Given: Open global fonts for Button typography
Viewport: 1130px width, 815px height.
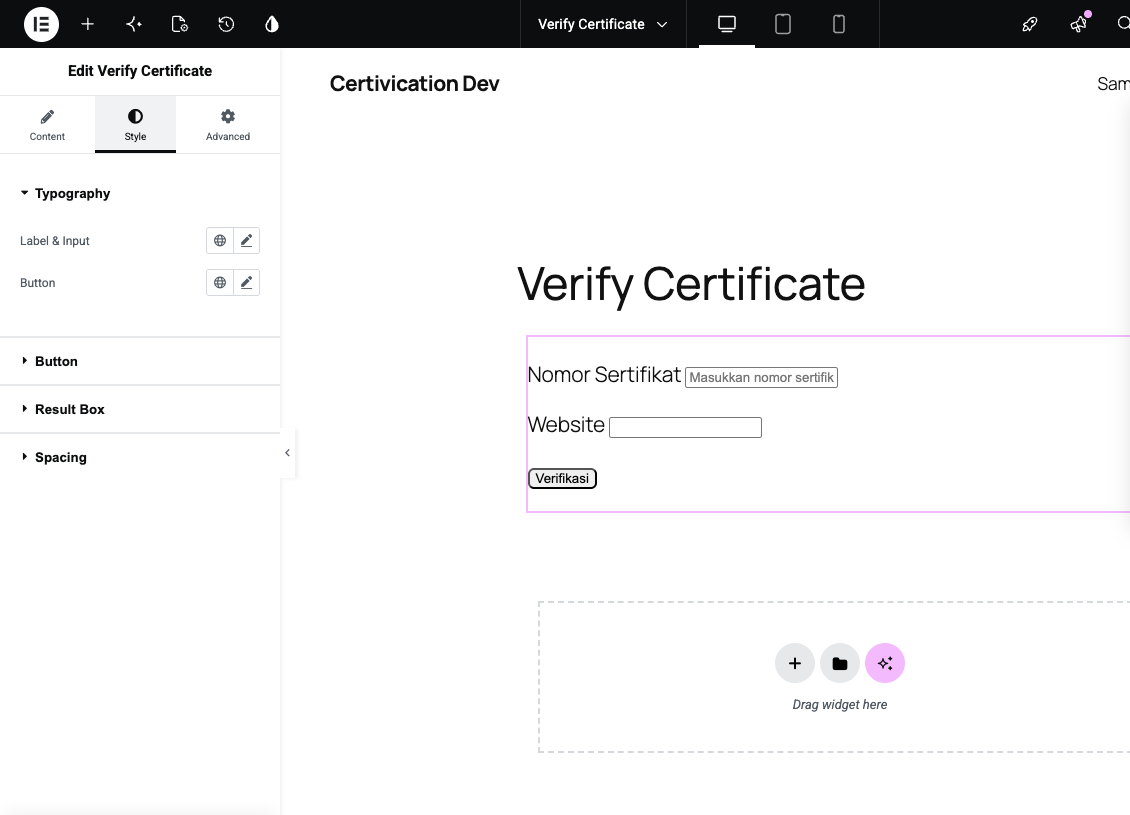Looking at the screenshot, I should 220,282.
